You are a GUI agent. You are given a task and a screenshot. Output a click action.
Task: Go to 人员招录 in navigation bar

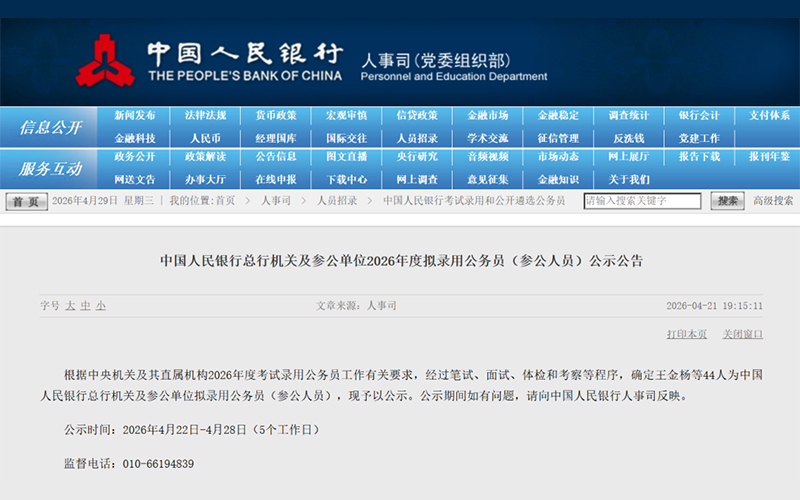click(x=417, y=139)
